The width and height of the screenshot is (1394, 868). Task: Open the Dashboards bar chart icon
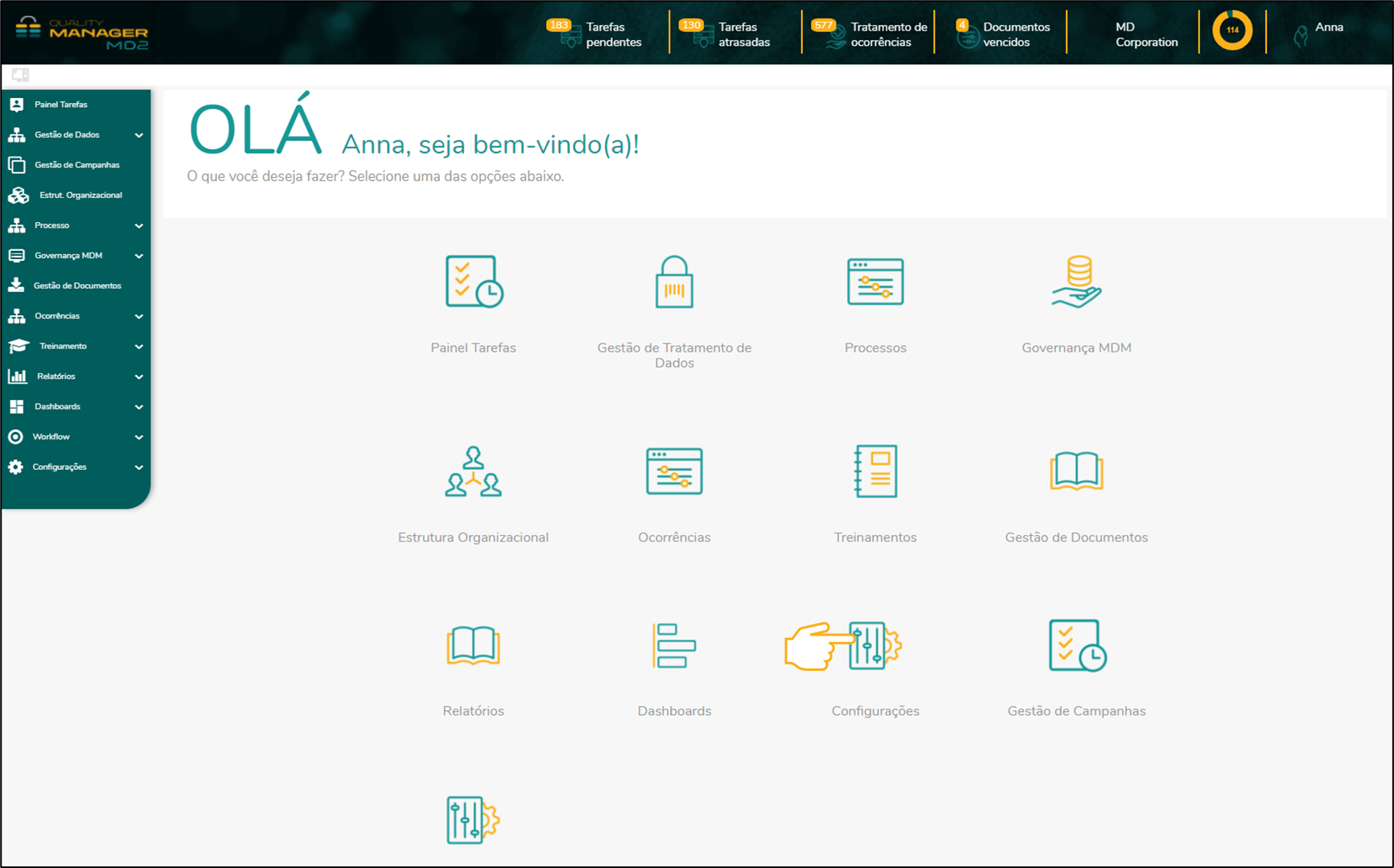click(674, 645)
